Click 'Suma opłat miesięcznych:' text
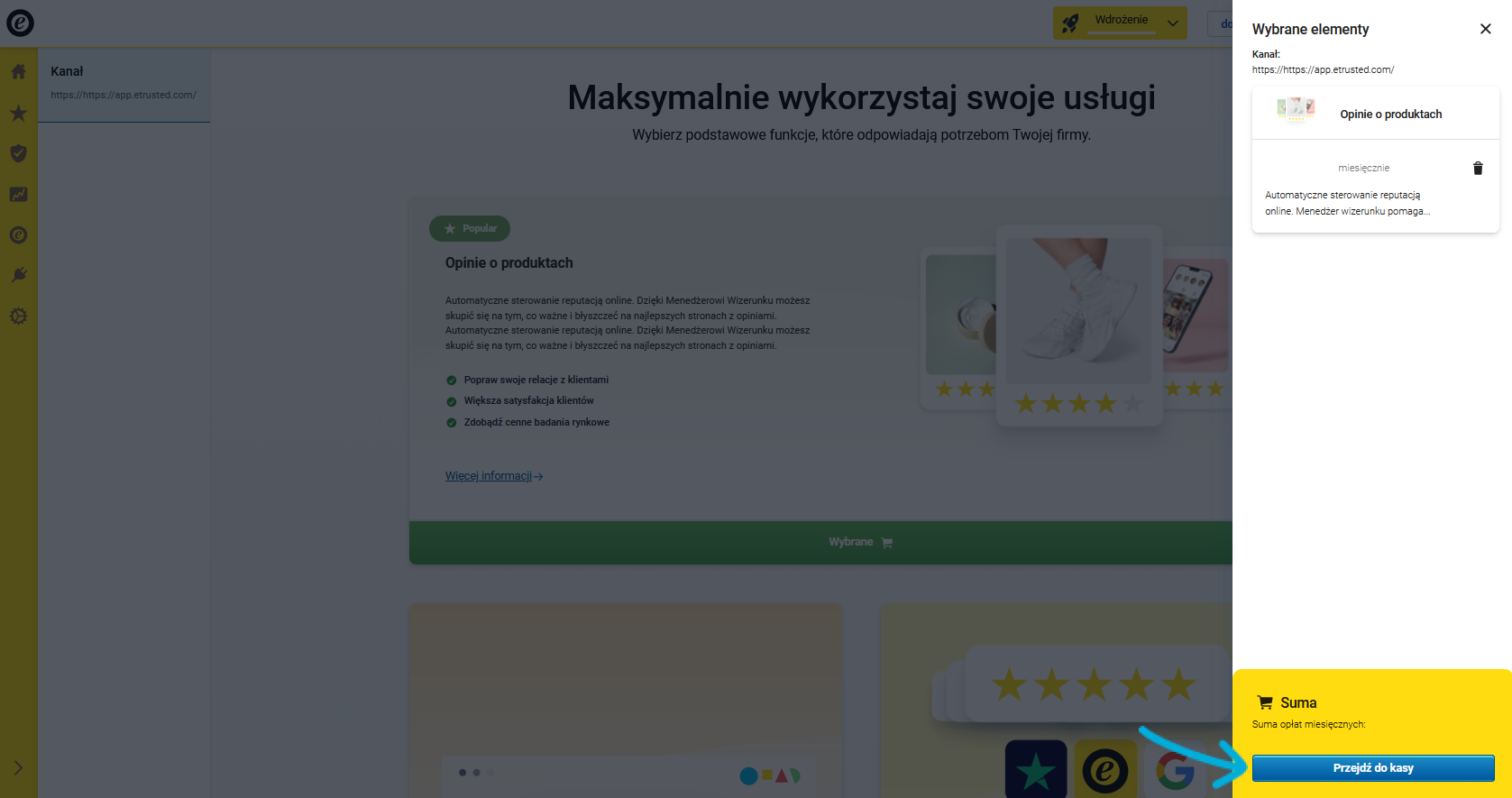 (x=1308, y=724)
